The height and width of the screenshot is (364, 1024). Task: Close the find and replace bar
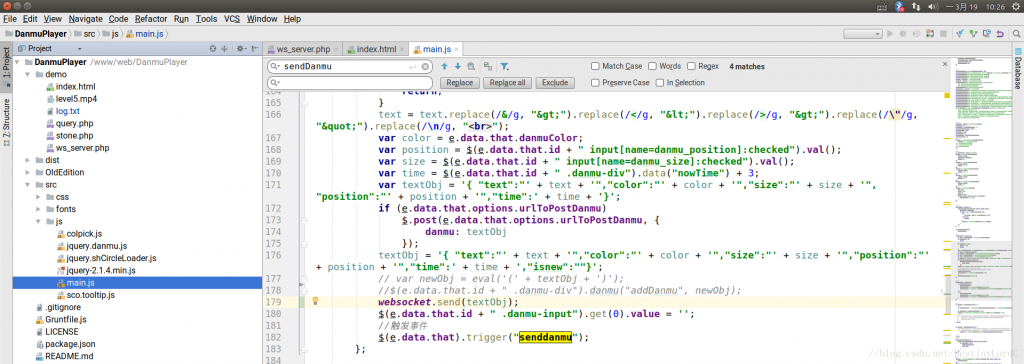point(944,65)
